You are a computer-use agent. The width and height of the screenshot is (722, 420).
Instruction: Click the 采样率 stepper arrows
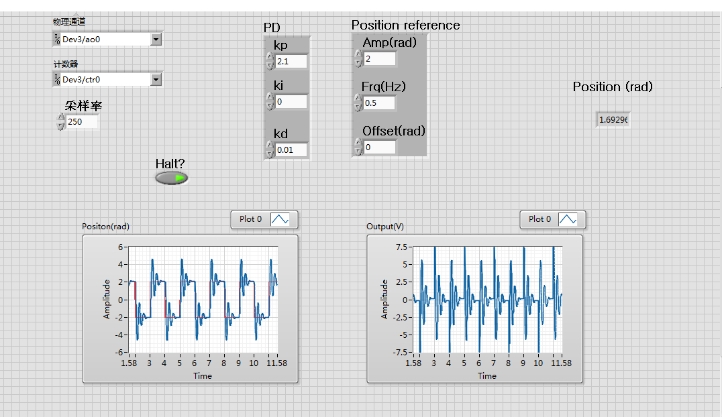click(x=60, y=122)
